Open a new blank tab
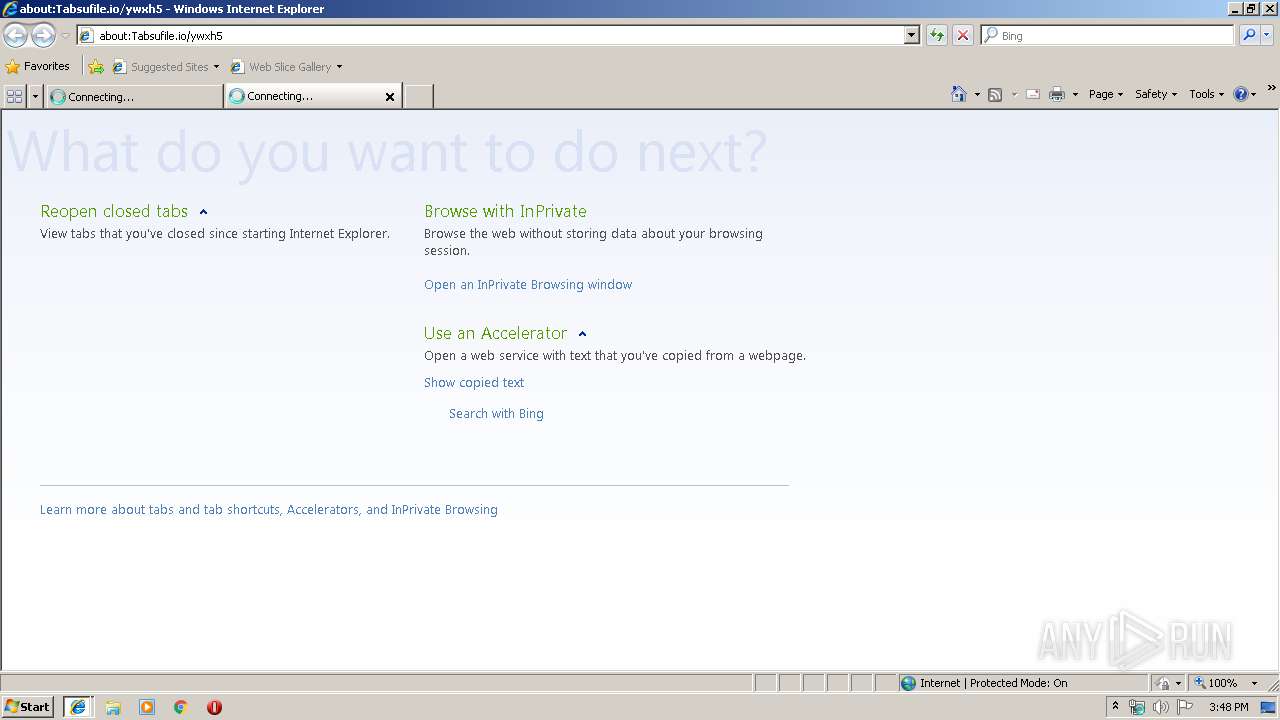 [x=418, y=96]
